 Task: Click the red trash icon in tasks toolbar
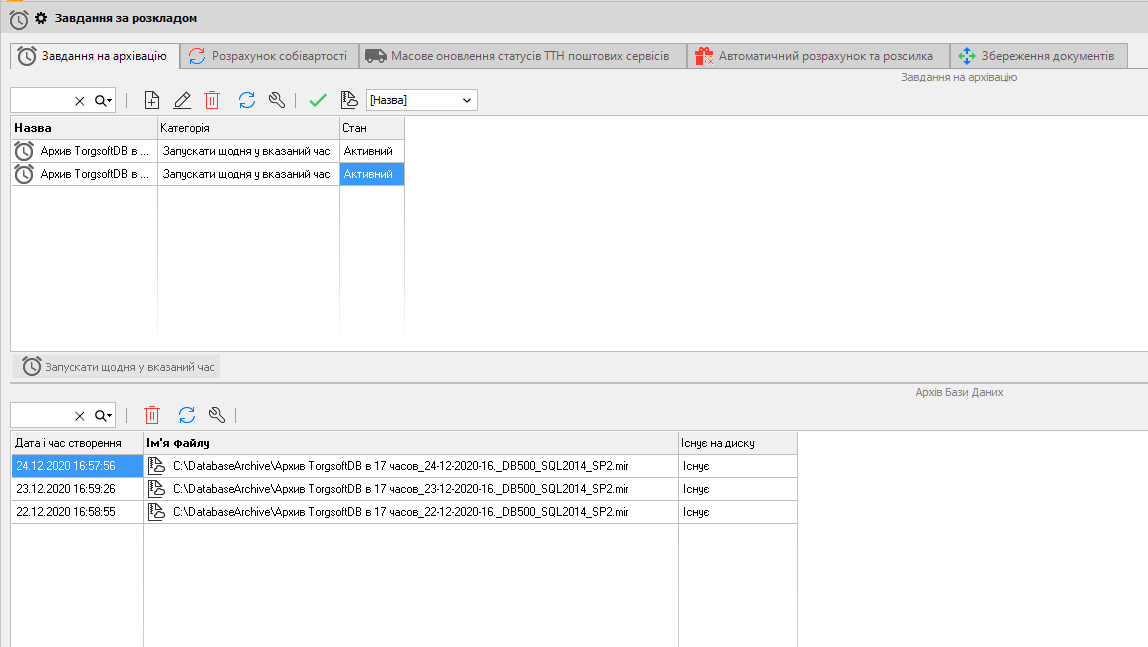tap(212, 100)
